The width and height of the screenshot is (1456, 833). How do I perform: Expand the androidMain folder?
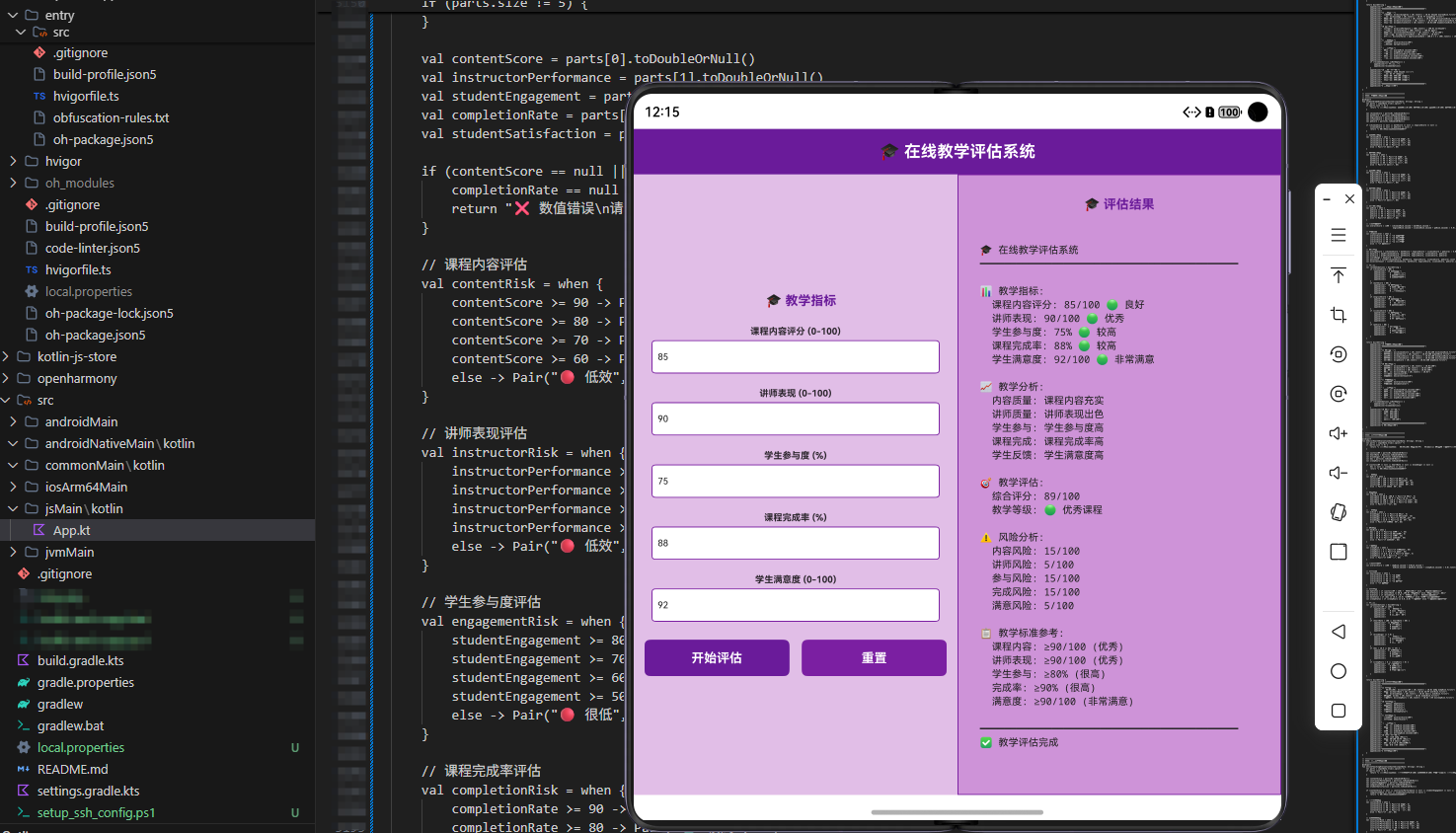click(13, 421)
